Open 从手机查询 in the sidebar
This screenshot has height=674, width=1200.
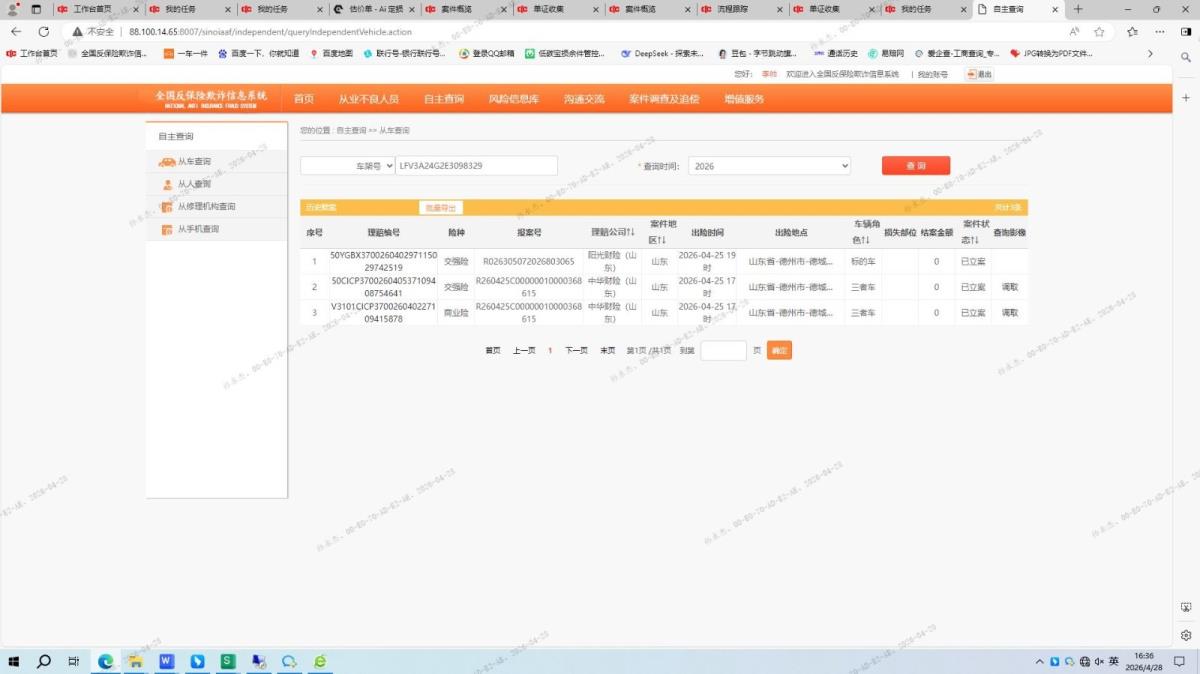198,229
